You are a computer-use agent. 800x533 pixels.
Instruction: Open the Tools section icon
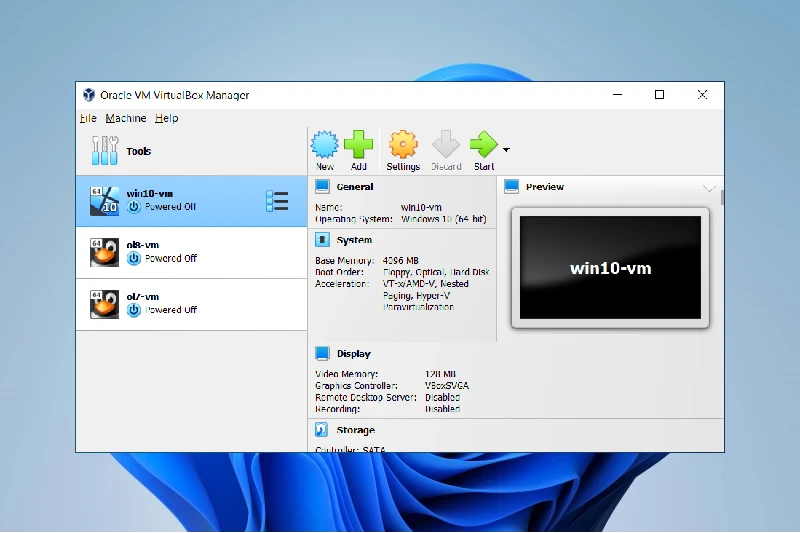pyautogui.click(x=105, y=150)
